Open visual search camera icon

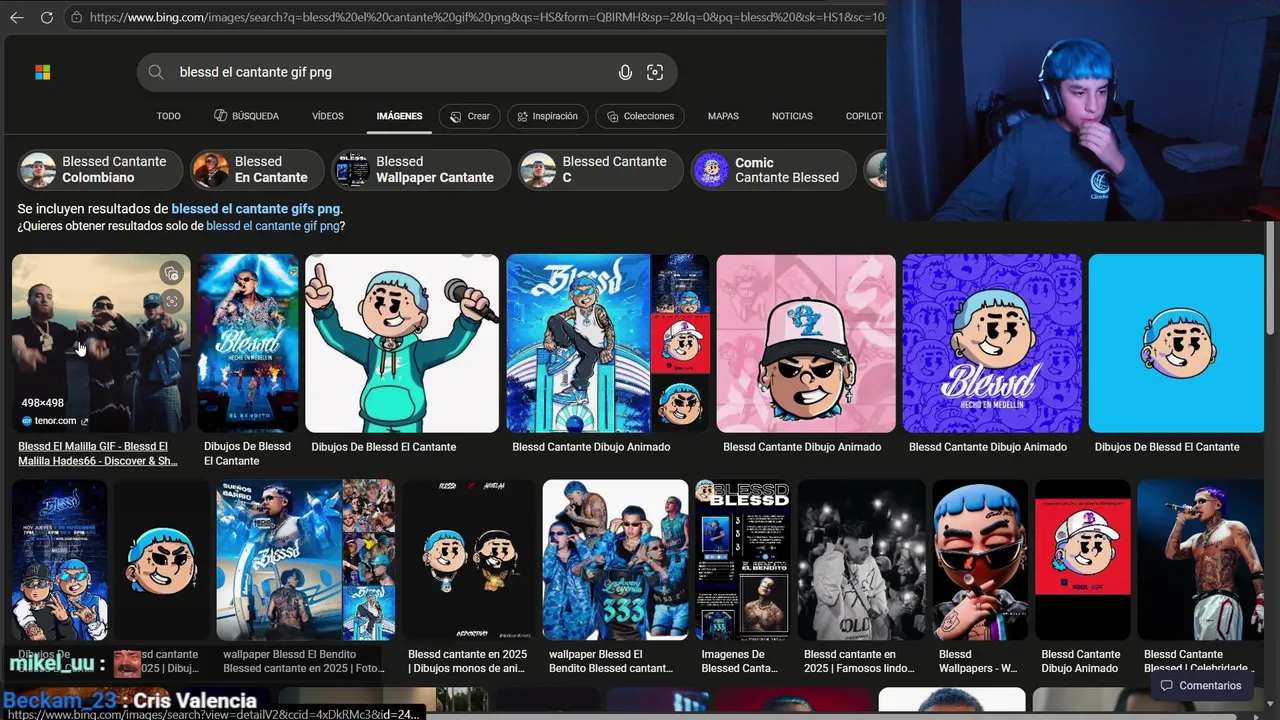(655, 72)
